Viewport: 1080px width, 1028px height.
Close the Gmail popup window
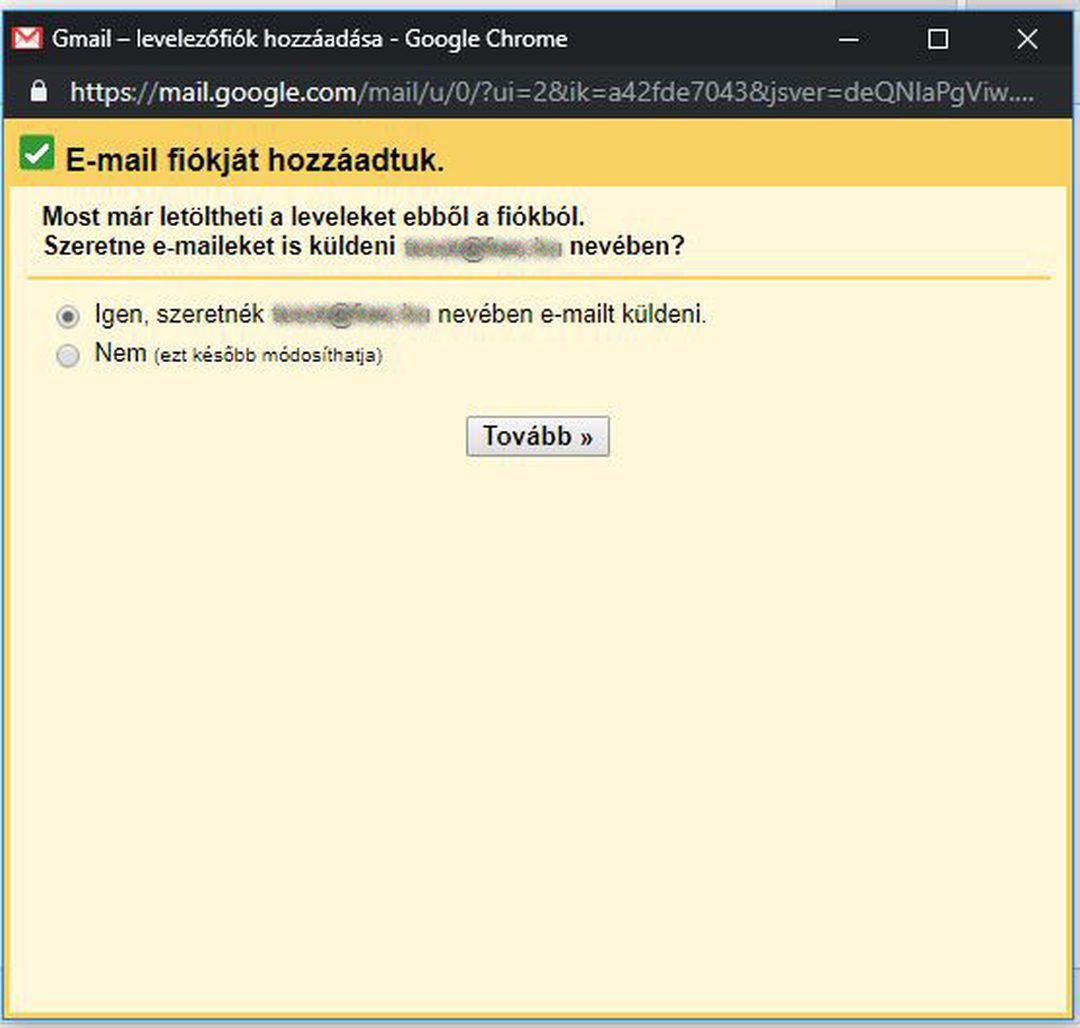1027,39
